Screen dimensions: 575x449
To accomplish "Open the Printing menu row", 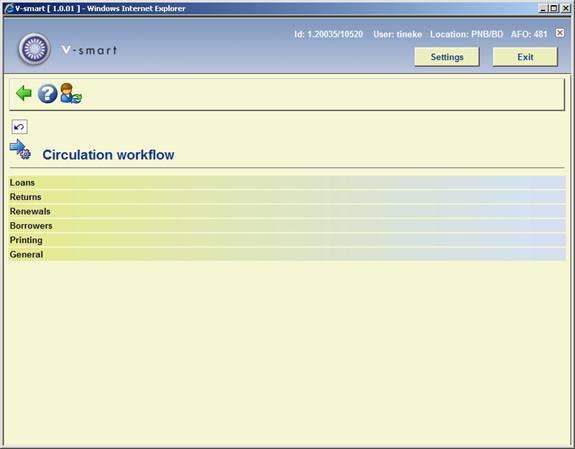I will 287,240.
